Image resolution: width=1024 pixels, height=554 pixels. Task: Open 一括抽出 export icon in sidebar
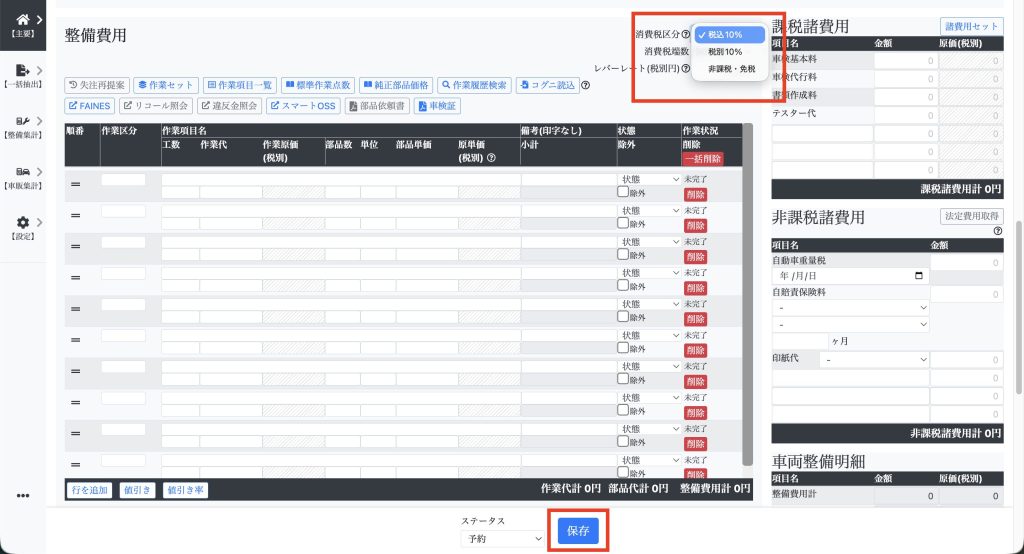[22, 72]
